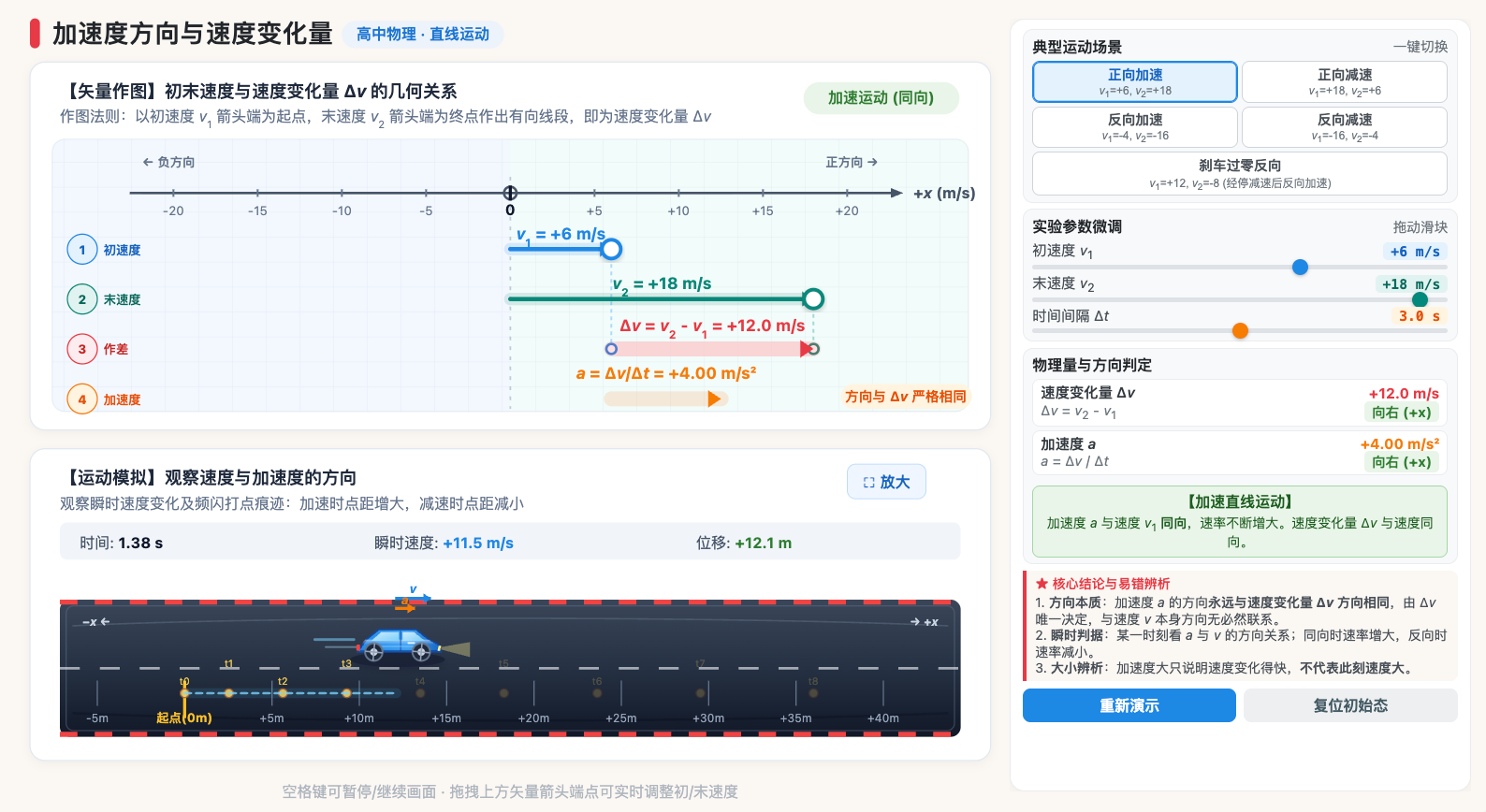The height and width of the screenshot is (812, 1486).
Task: Click the orange 时间间隔 Δt slider handle
Action: (x=1240, y=331)
